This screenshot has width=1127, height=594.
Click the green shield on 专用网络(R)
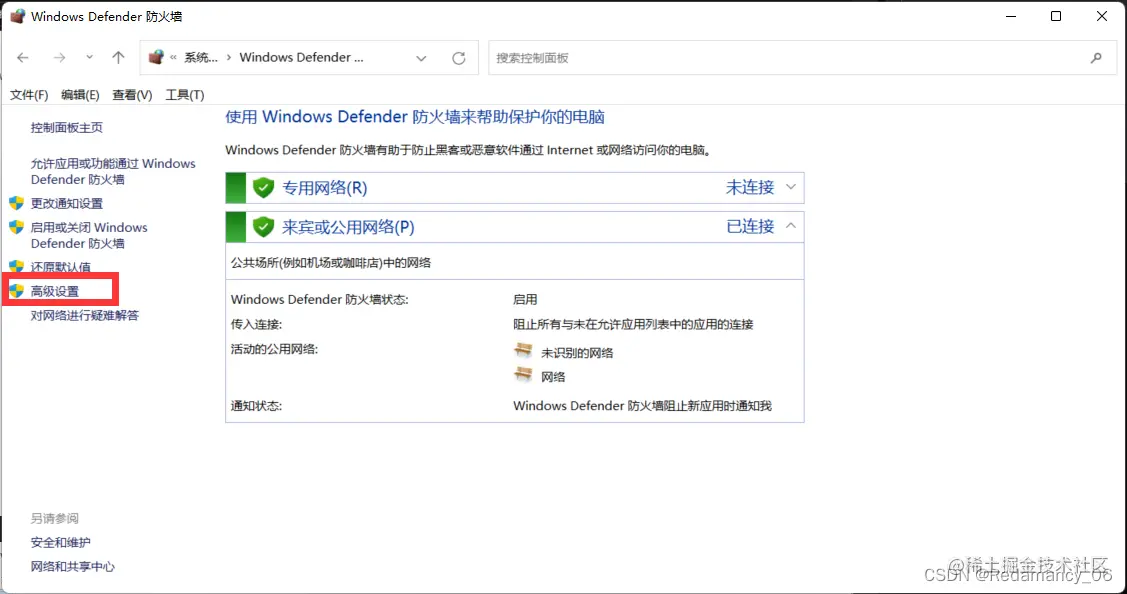pos(264,188)
